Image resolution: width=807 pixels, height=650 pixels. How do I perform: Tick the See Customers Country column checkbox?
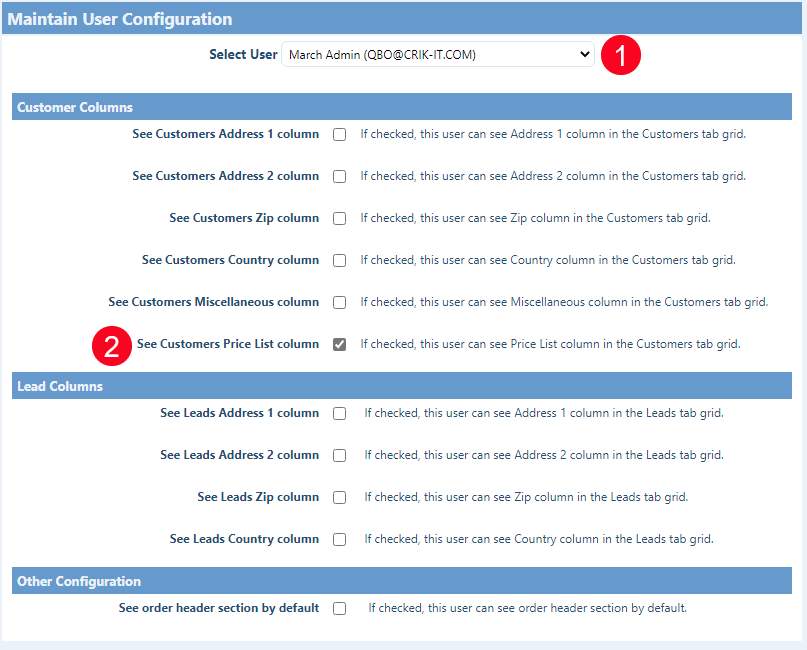tap(340, 260)
